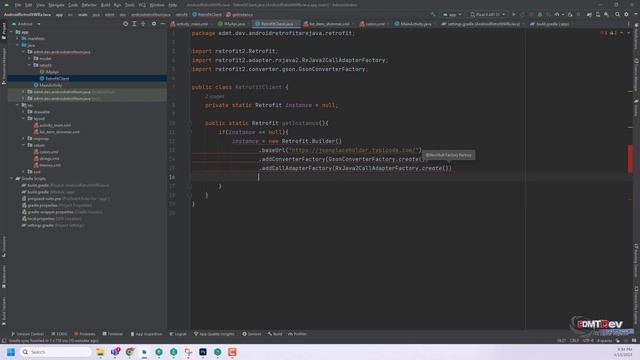Image resolution: width=640 pixels, height=360 pixels.
Task: Switch to MainActivity.java editor tab
Action: coord(413,24)
